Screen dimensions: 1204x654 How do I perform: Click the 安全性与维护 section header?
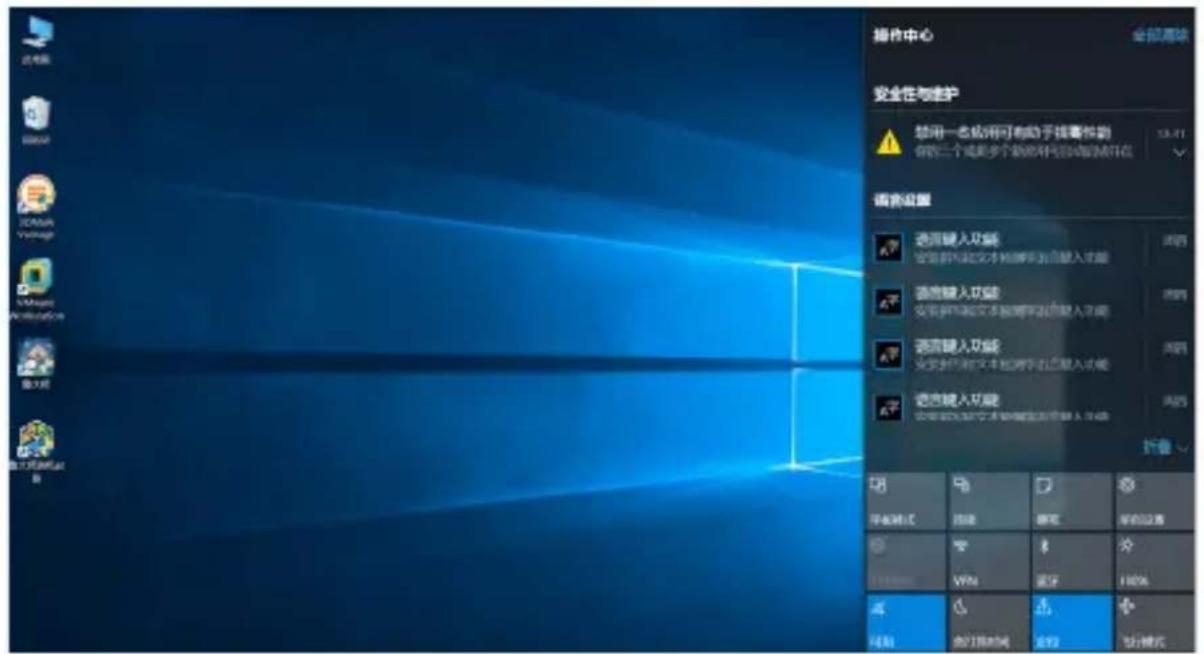pyautogui.click(x=917, y=95)
